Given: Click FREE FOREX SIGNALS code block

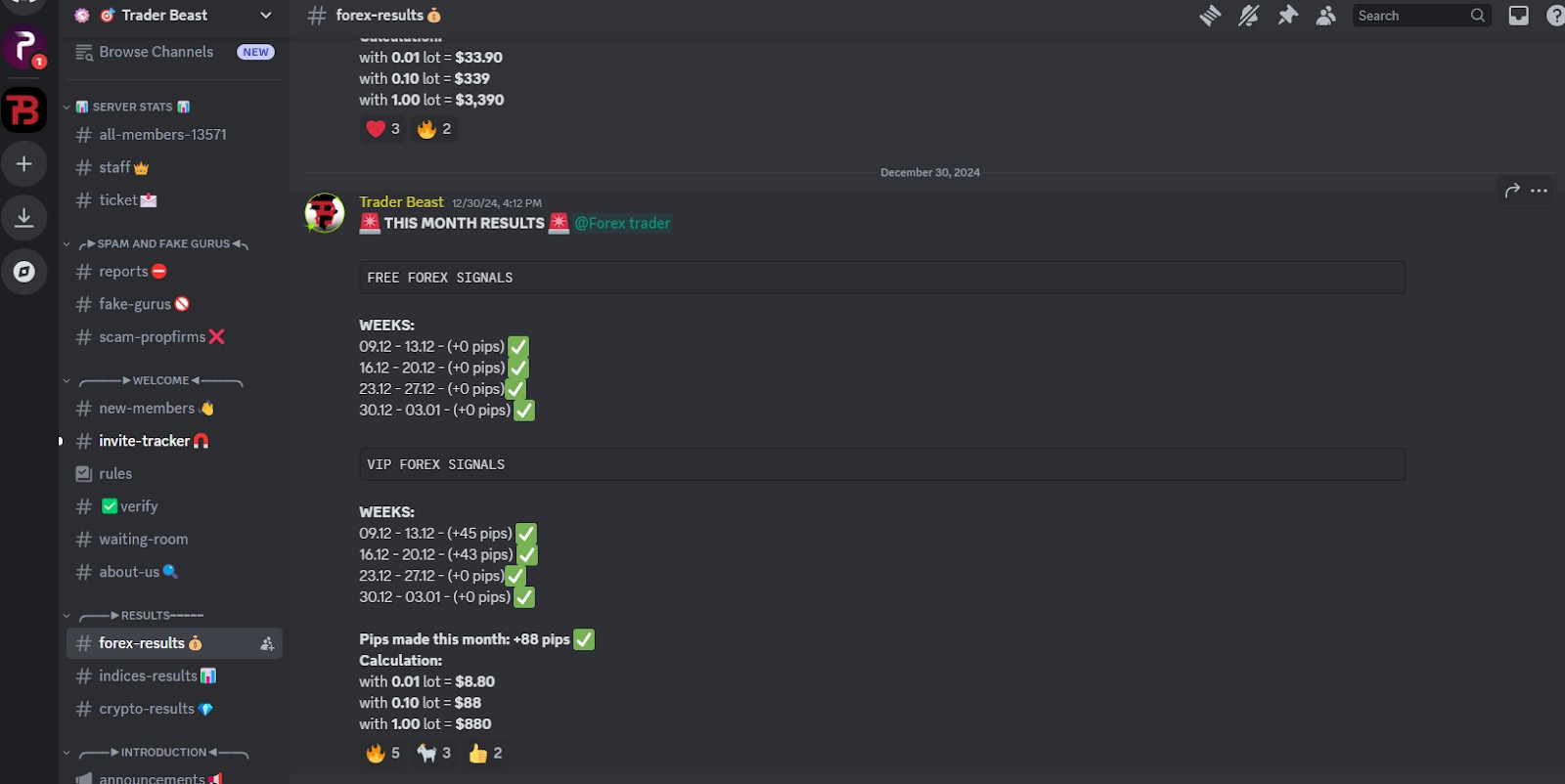Looking at the screenshot, I should tap(882, 278).
